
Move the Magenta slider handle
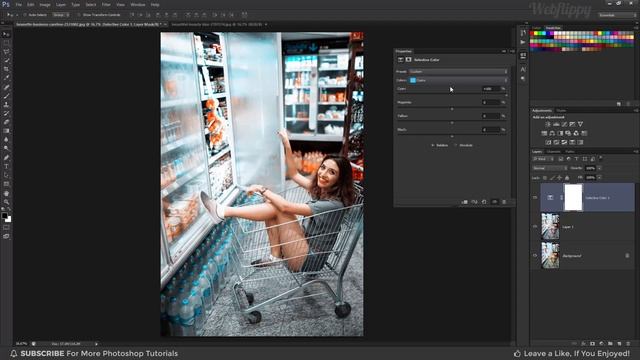pyautogui.click(x=452, y=109)
